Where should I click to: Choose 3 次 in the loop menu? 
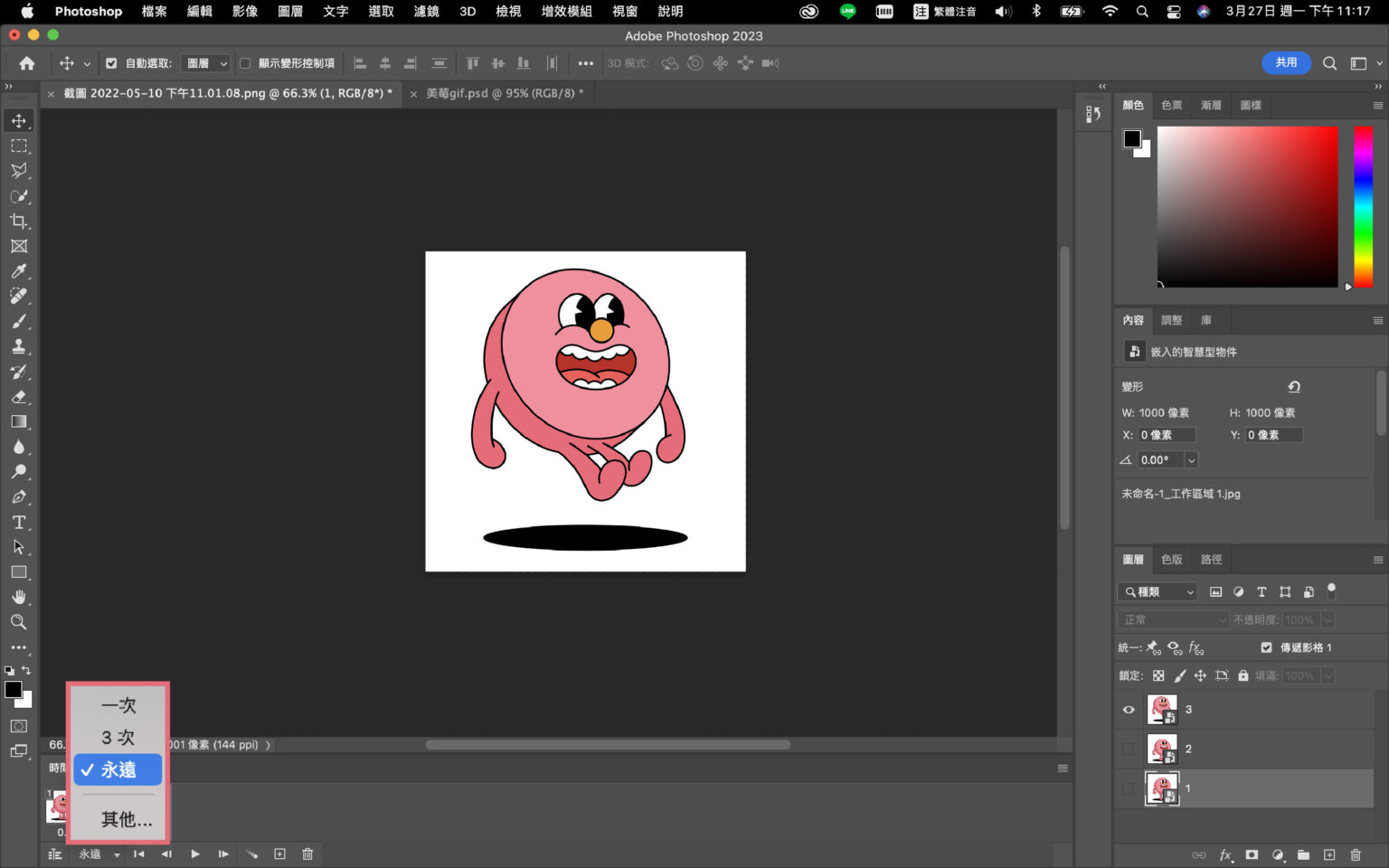(x=118, y=738)
